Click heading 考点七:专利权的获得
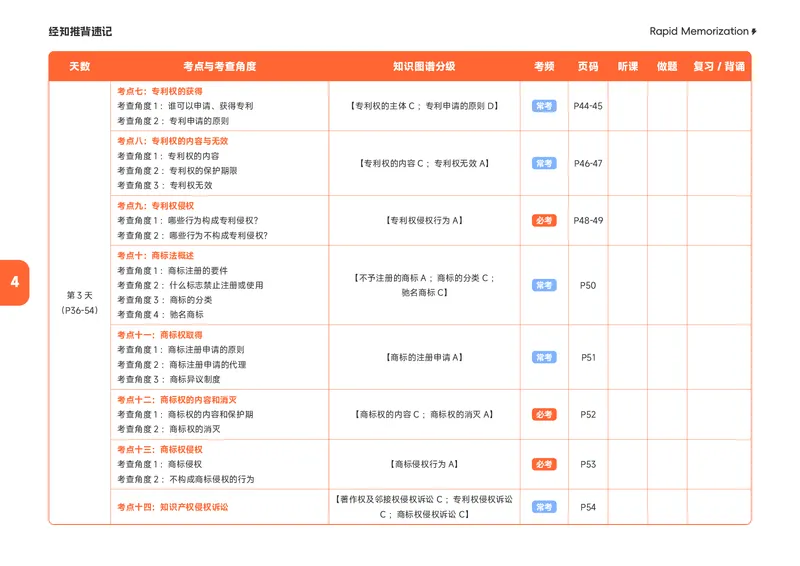The image size is (800, 566). click(160, 91)
